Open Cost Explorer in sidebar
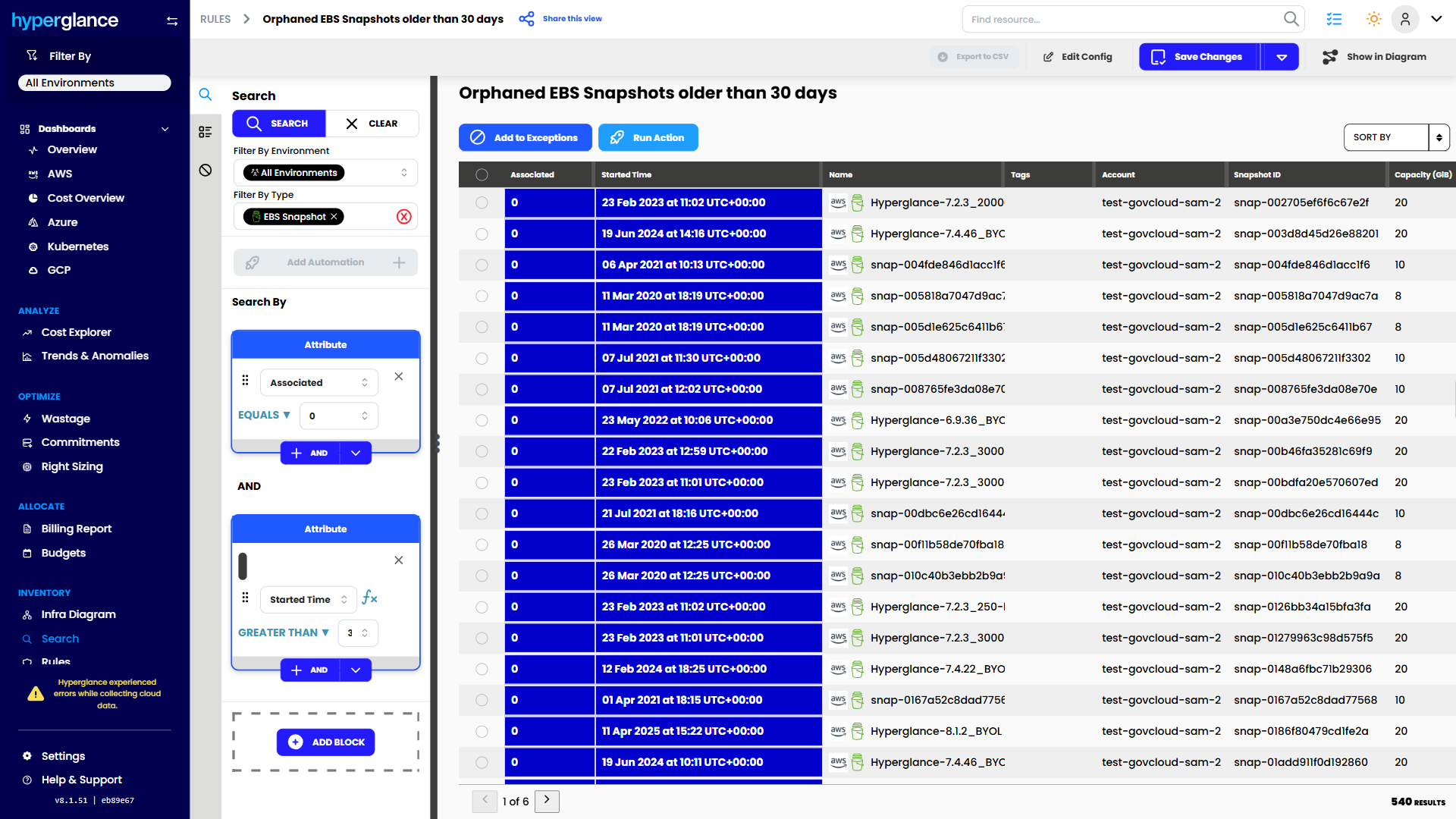1456x819 pixels. pos(76,332)
